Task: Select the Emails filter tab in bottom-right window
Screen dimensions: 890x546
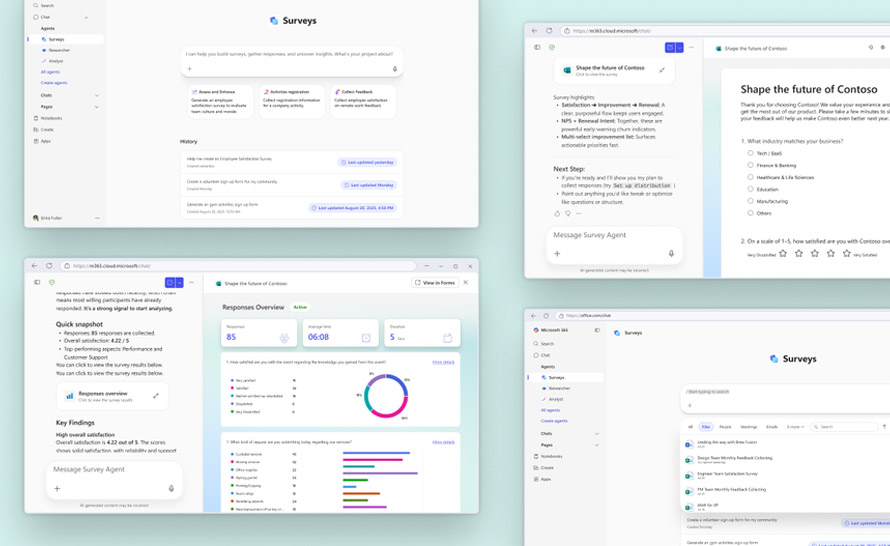Action: [772, 427]
